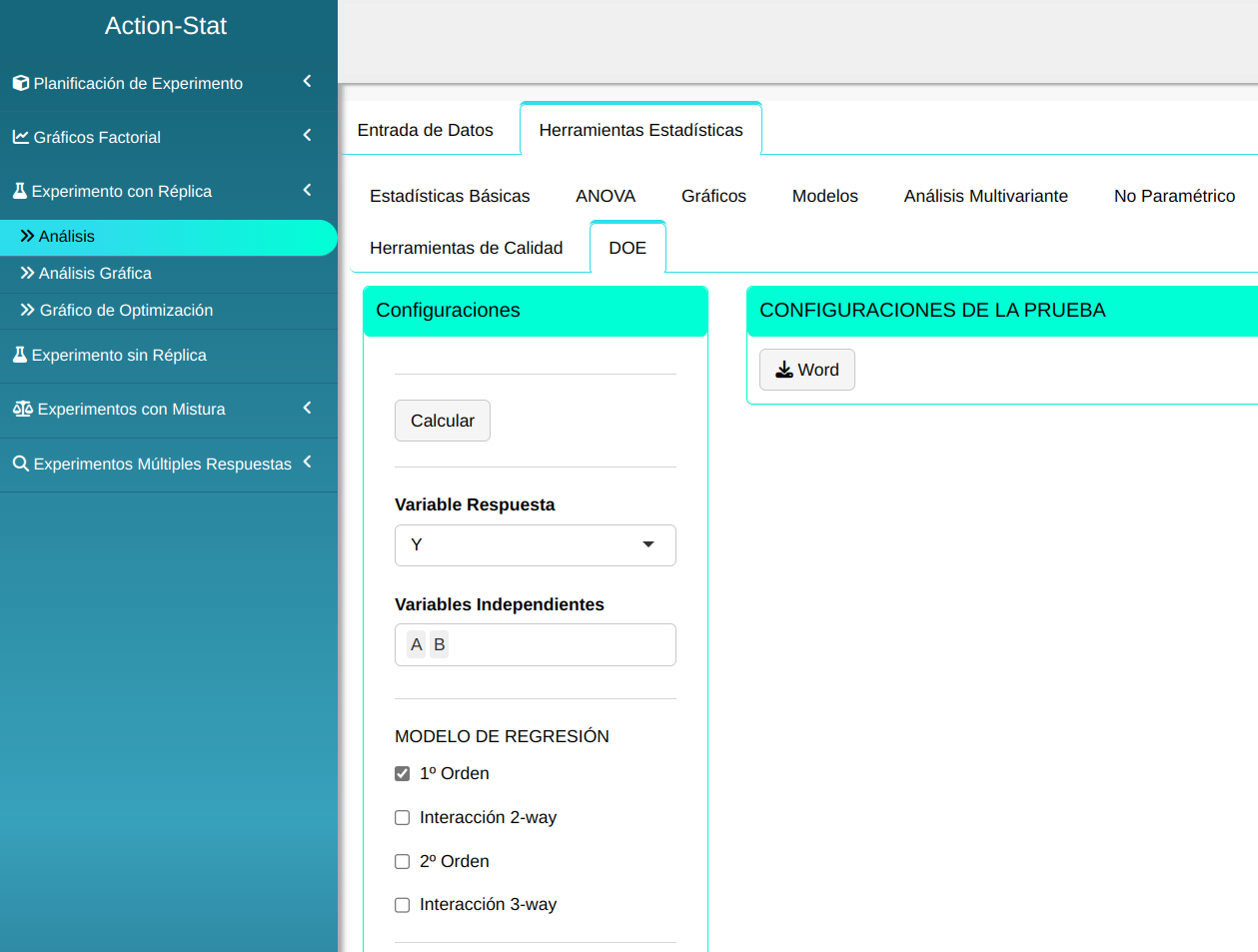The height and width of the screenshot is (952, 1258).
Task: Open the ANOVA tab
Action: click(x=606, y=196)
